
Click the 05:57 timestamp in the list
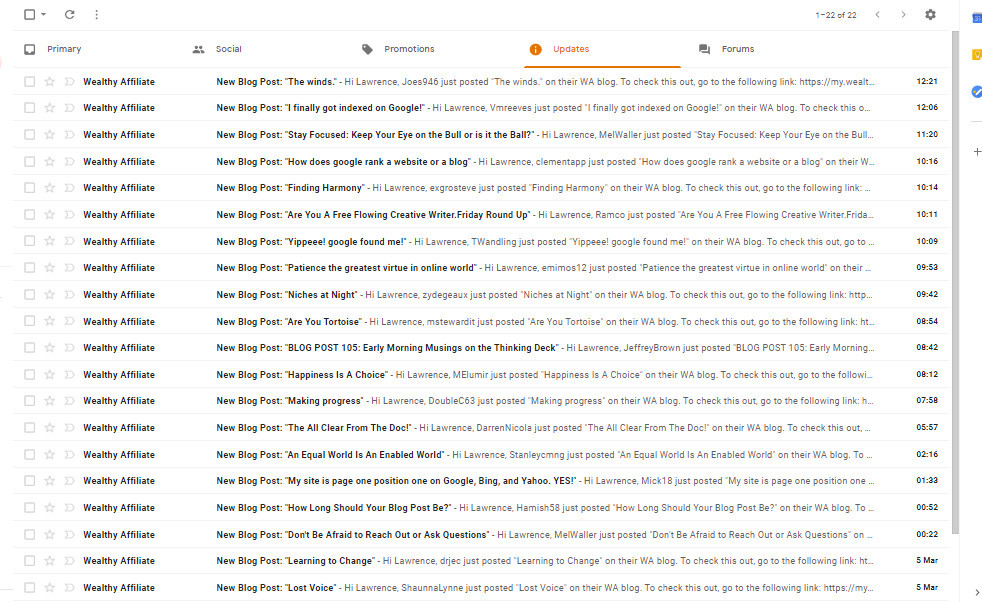point(927,427)
